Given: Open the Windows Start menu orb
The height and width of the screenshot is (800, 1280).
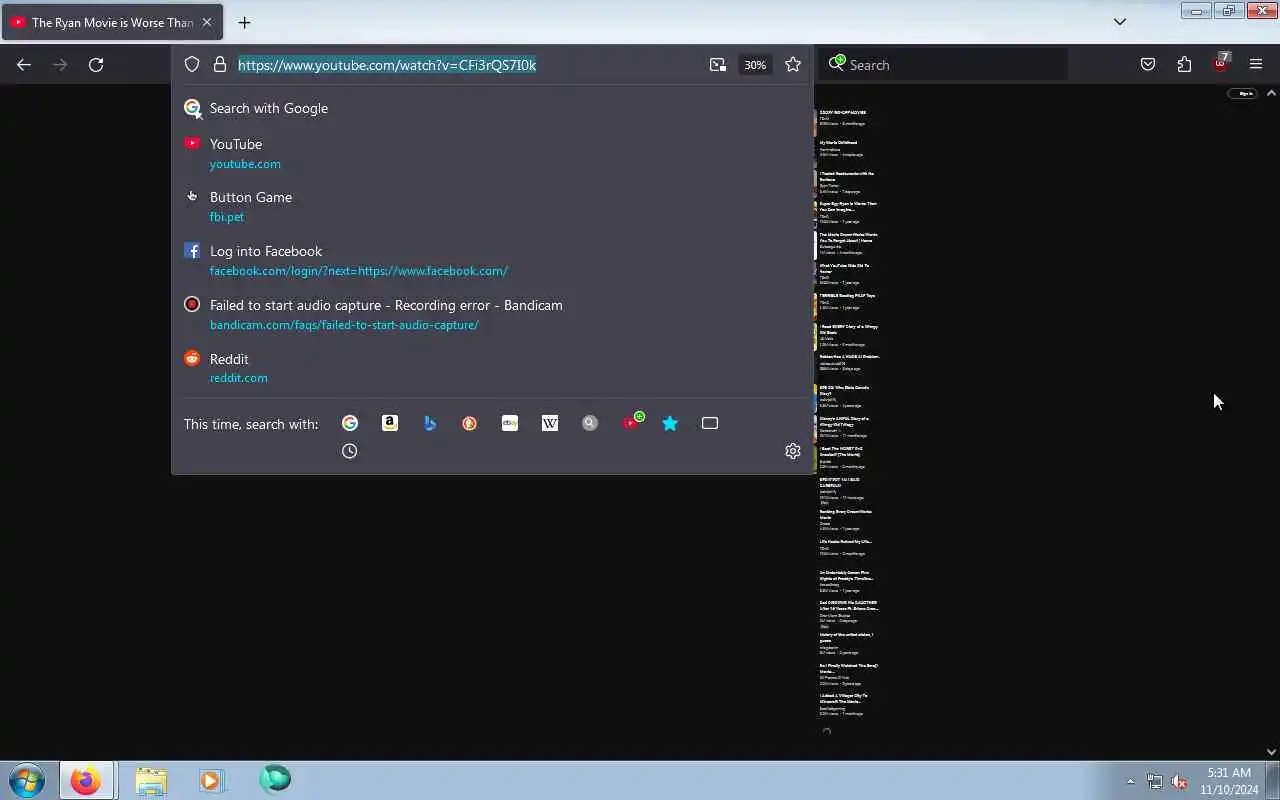Looking at the screenshot, I should pyautogui.click(x=26, y=779).
